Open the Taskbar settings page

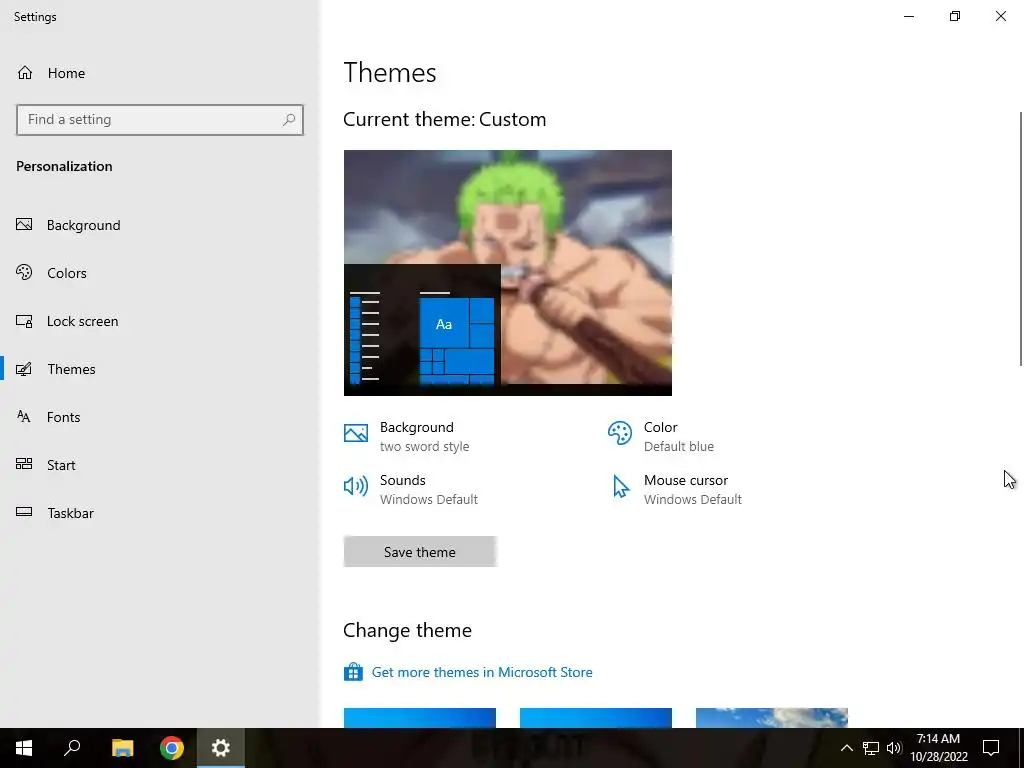click(160, 513)
